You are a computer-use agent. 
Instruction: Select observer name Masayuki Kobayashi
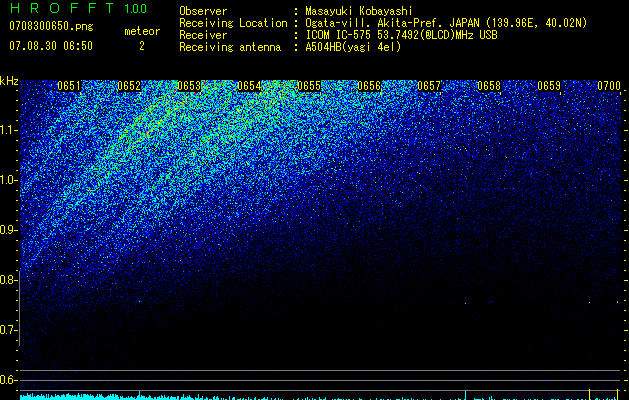point(359,11)
